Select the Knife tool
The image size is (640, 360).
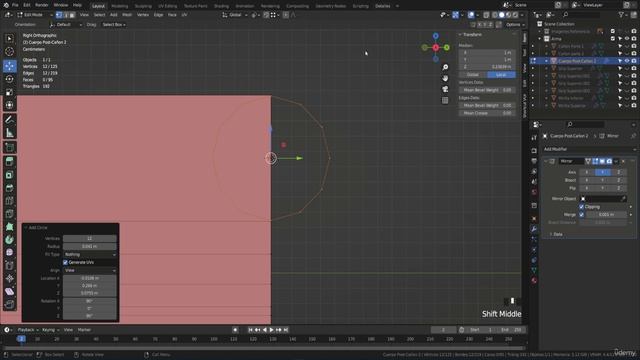[x=9, y=214]
